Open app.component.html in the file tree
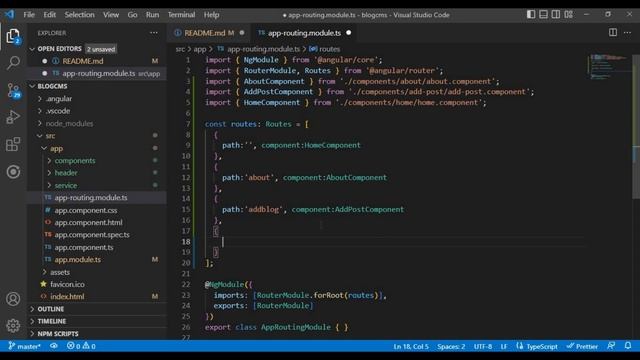Viewport: 640px width, 360px height. tap(96, 222)
